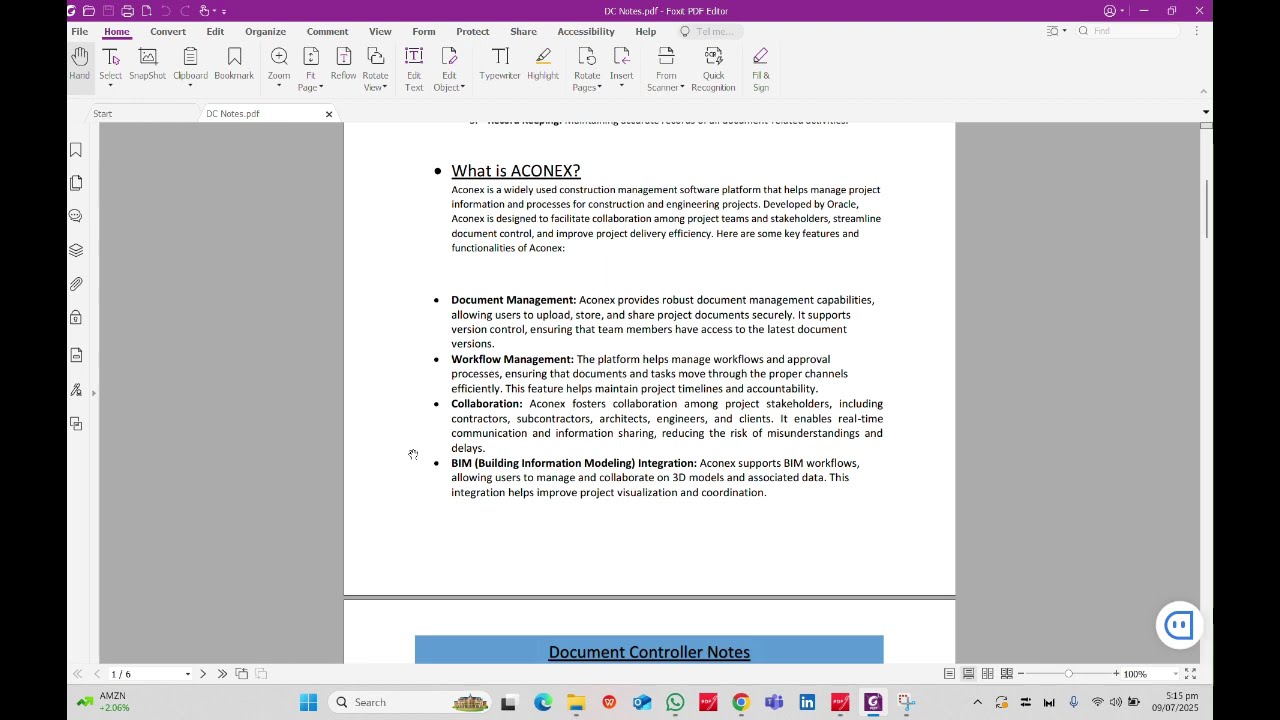Image resolution: width=1280 pixels, height=720 pixels.
Task: Click the Reflow tool
Action: (x=343, y=63)
